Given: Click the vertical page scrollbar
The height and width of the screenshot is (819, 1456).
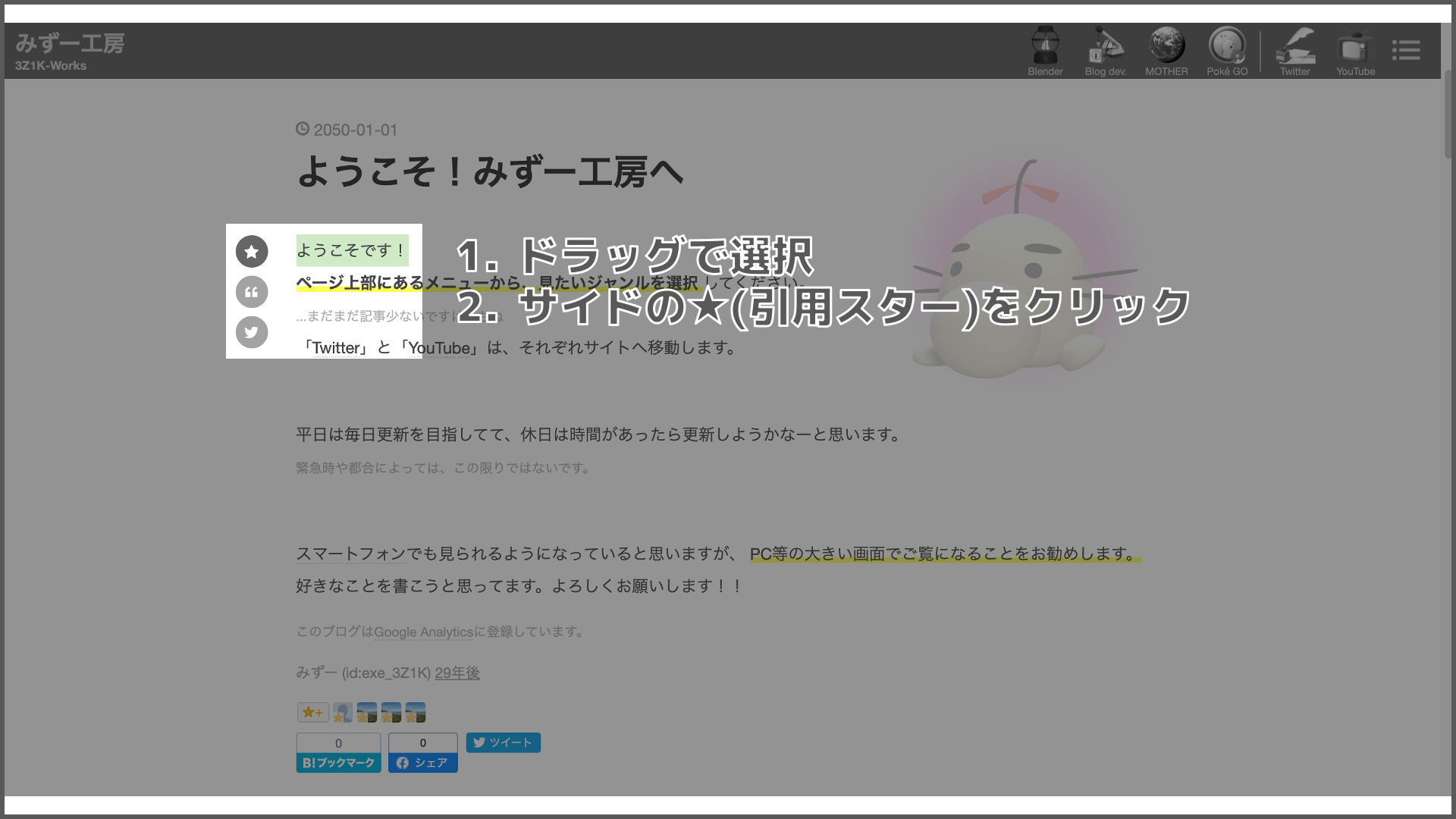Looking at the screenshot, I should click(x=1447, y=114).
